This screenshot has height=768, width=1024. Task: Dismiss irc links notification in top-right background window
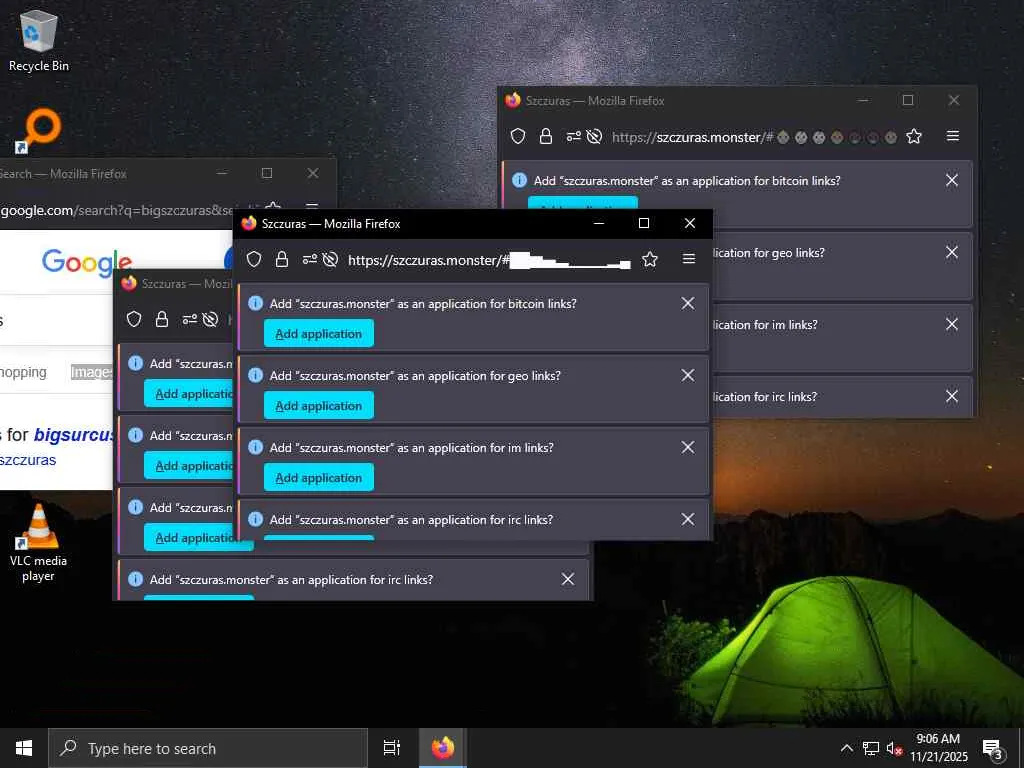click(952, 396)
